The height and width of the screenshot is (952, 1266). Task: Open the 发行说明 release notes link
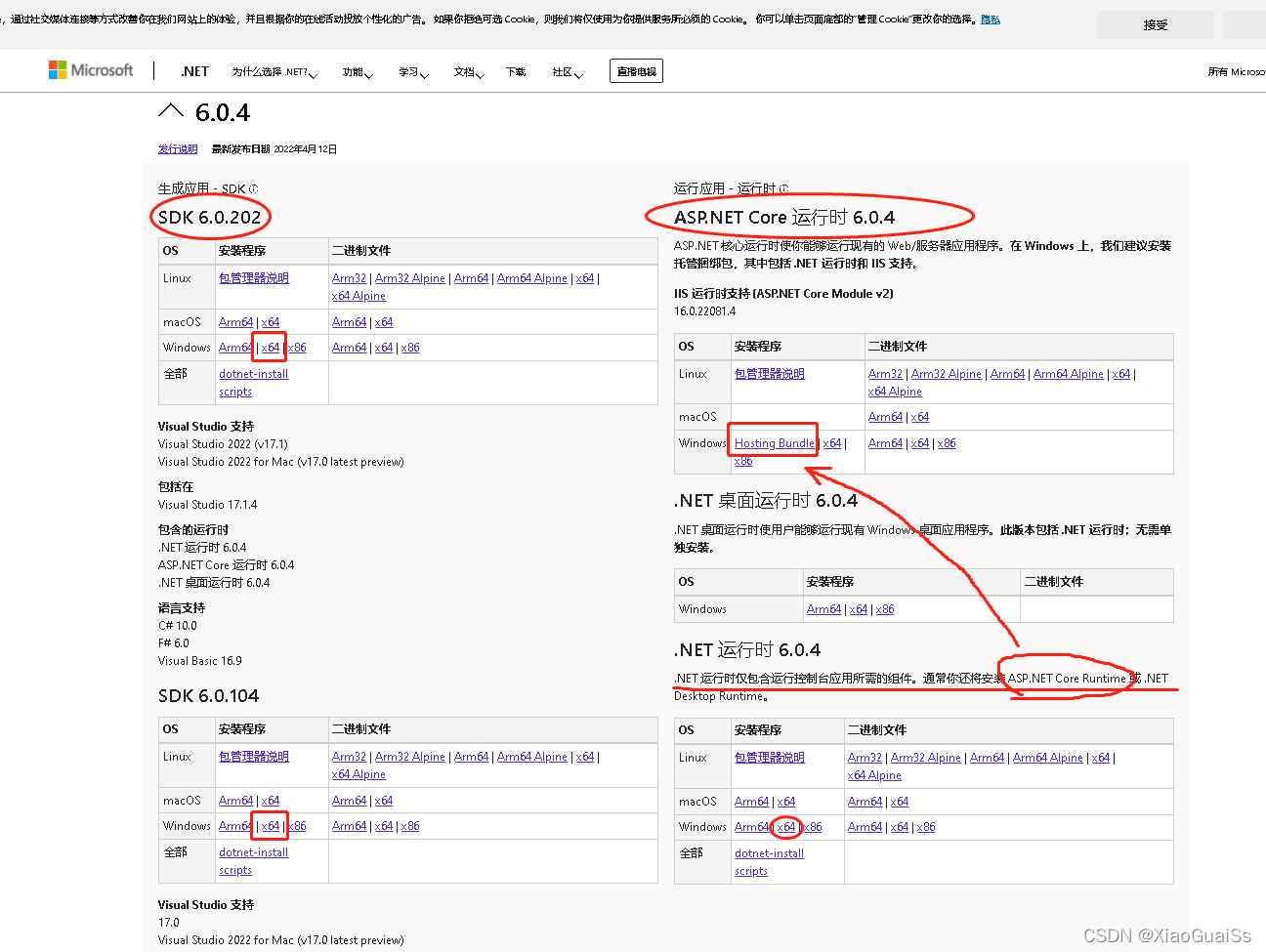click(178, 149)
